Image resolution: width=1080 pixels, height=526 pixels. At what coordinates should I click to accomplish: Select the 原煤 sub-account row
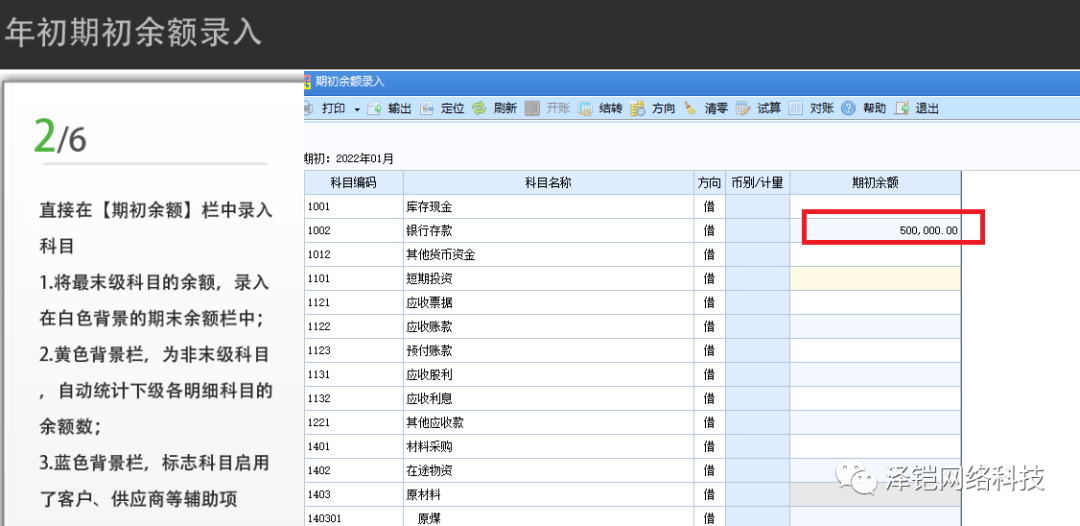tap(430, 517)
